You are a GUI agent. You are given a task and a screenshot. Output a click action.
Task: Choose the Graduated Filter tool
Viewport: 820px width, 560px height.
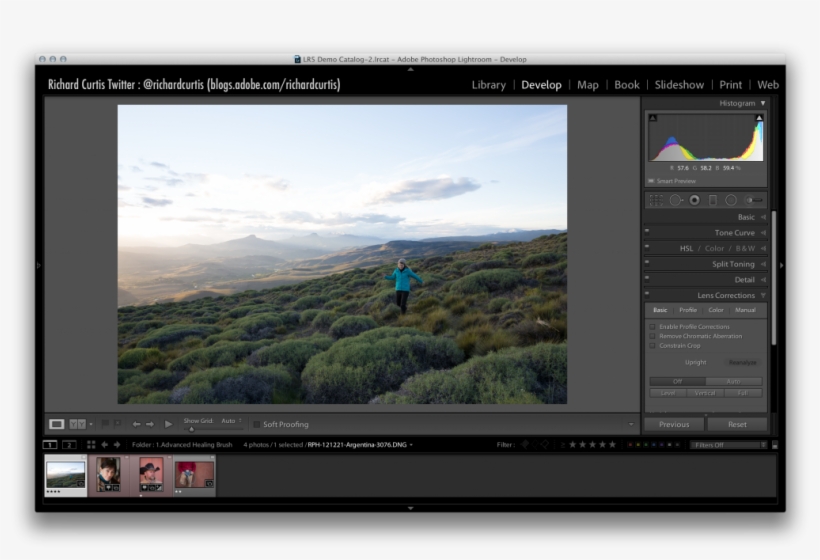pyautogui.click(x=713, y=200)
